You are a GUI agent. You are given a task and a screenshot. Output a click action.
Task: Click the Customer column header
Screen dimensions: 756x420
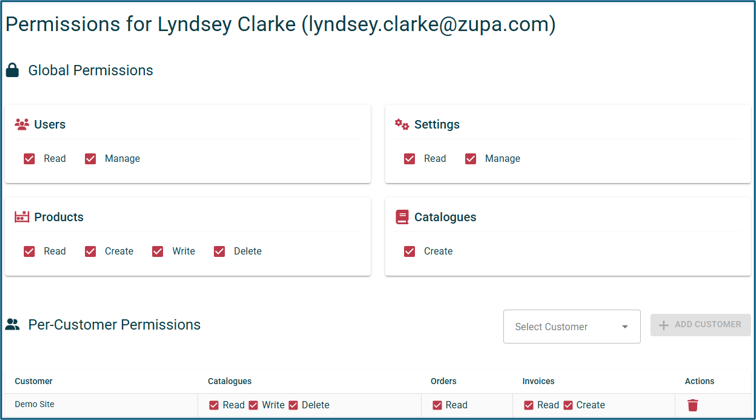point(33,381)
